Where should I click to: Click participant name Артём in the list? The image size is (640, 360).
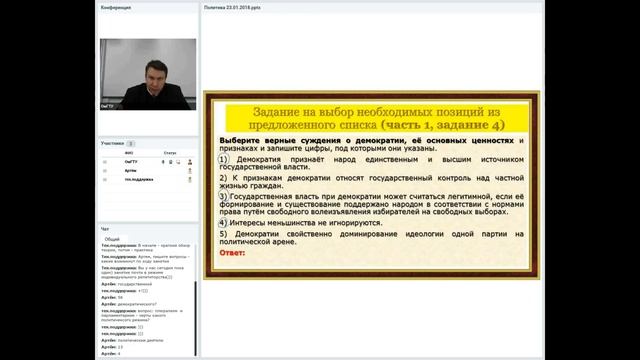pos(131,171)
